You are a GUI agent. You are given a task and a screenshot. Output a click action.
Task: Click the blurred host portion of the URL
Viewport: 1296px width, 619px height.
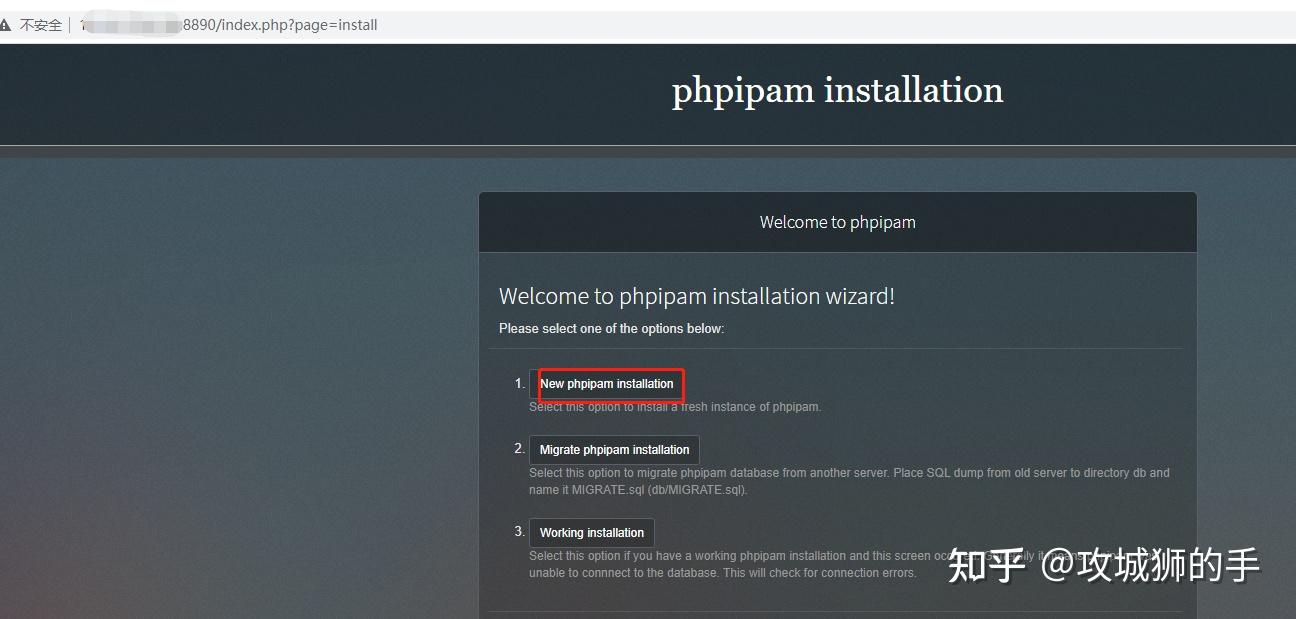(133, 25)
